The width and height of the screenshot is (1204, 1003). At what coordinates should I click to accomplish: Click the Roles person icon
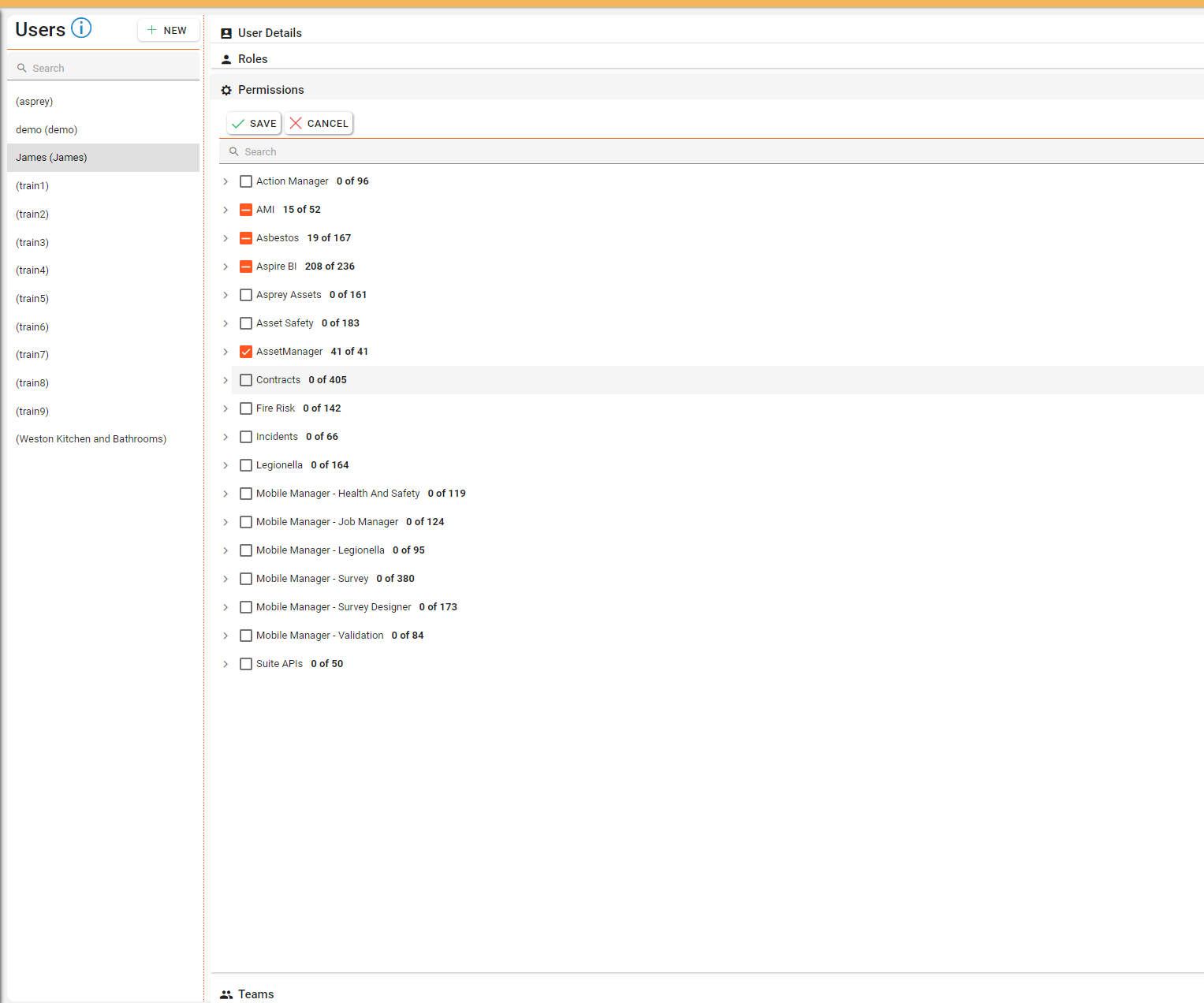pos(226,59)
